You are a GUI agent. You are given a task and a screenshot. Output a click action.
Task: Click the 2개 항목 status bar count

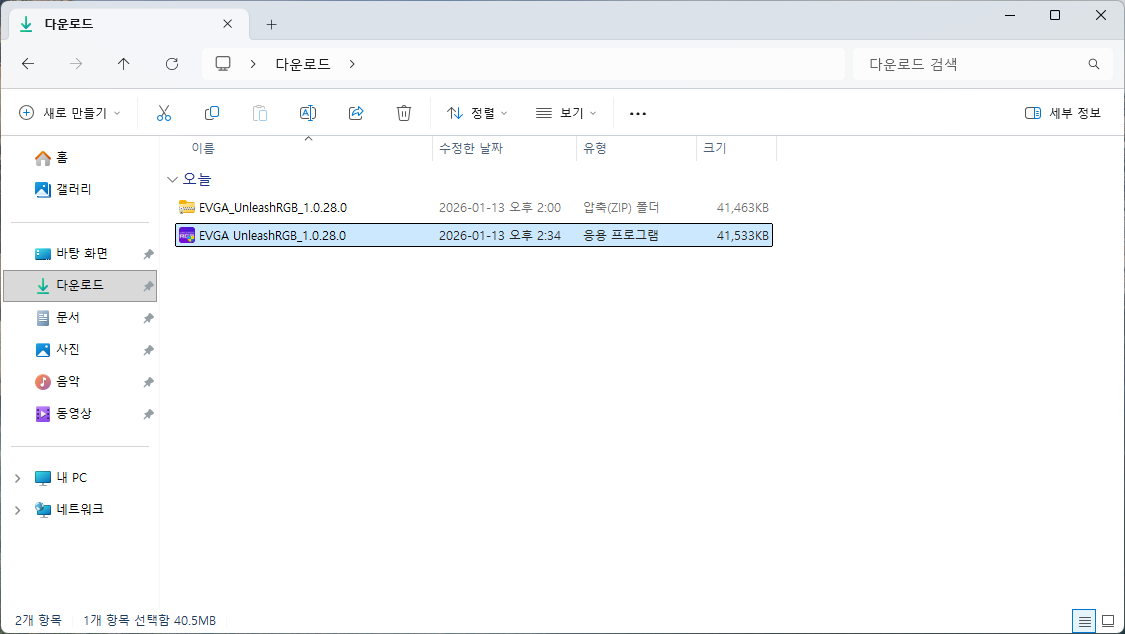pyautogui.click(x=38, y=620)
